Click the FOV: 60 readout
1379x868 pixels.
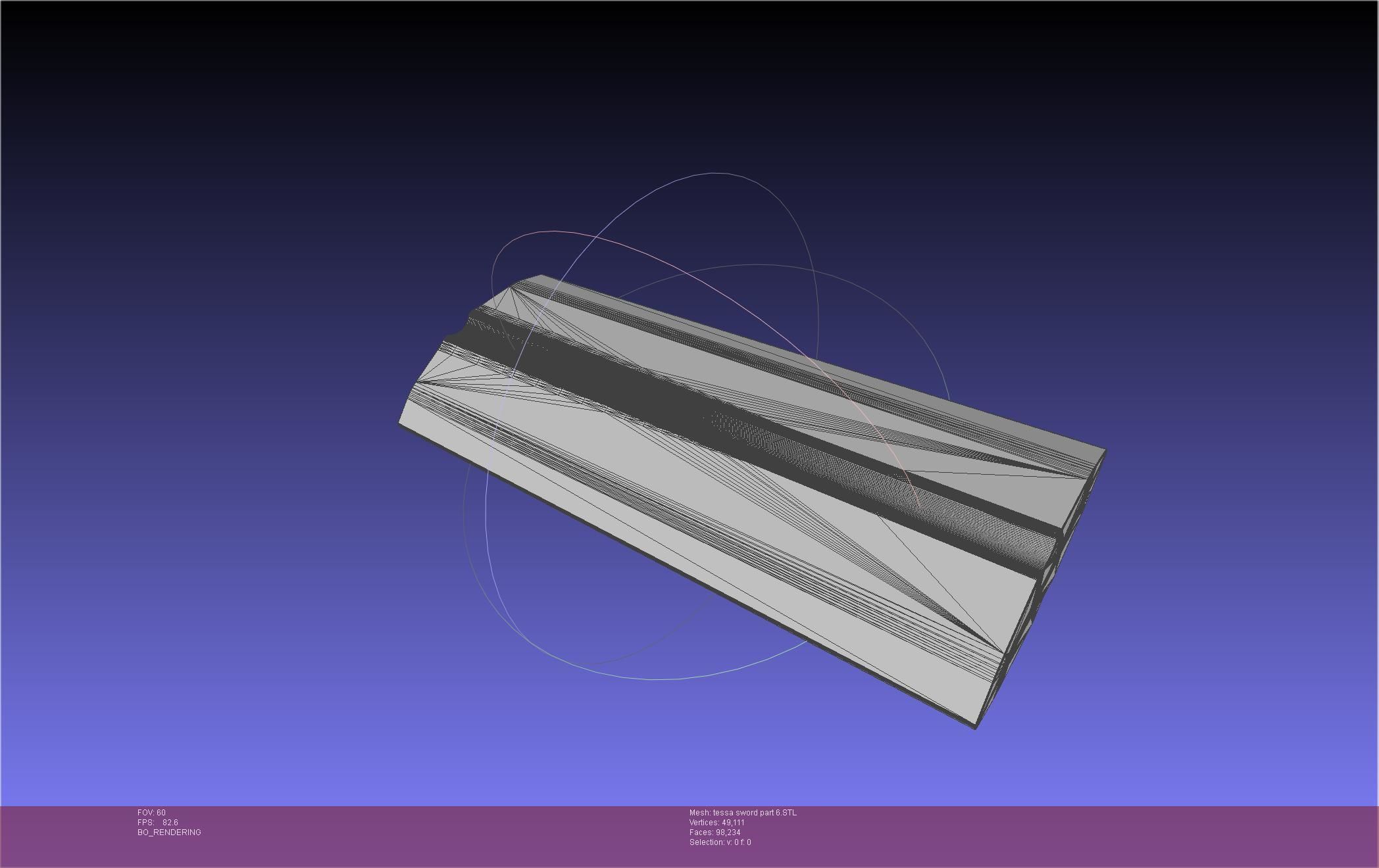pyautogui.click(x=151, y=813)
